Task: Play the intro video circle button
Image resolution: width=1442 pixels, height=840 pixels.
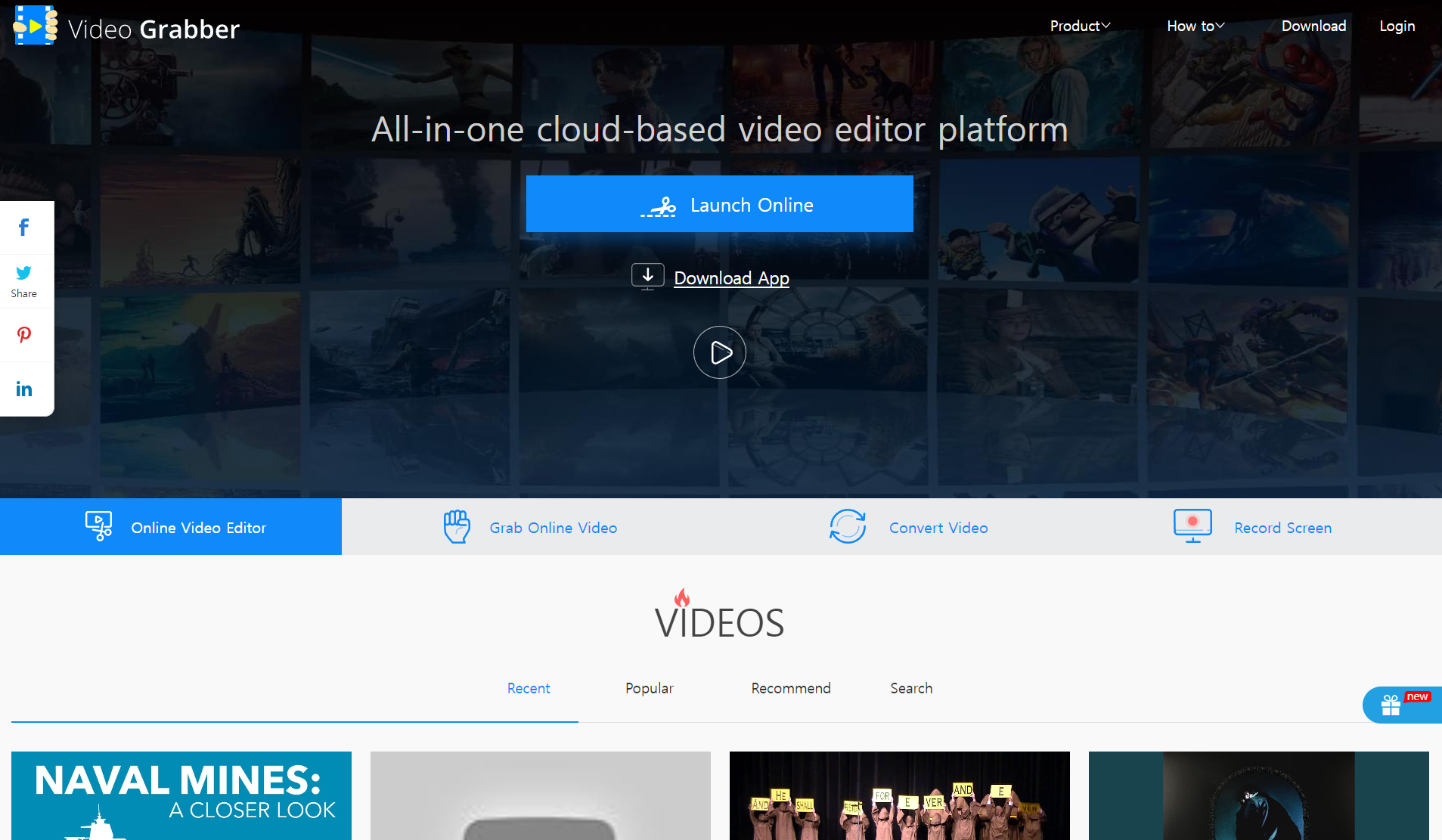Action: click(720, 352)
